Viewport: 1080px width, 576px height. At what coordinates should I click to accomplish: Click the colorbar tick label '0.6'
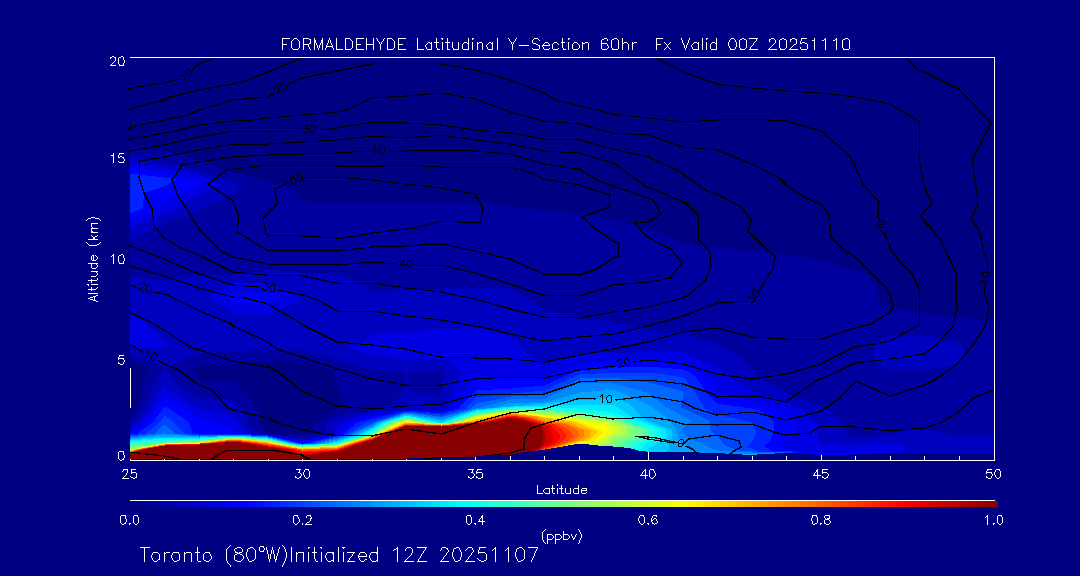(648, 520)
